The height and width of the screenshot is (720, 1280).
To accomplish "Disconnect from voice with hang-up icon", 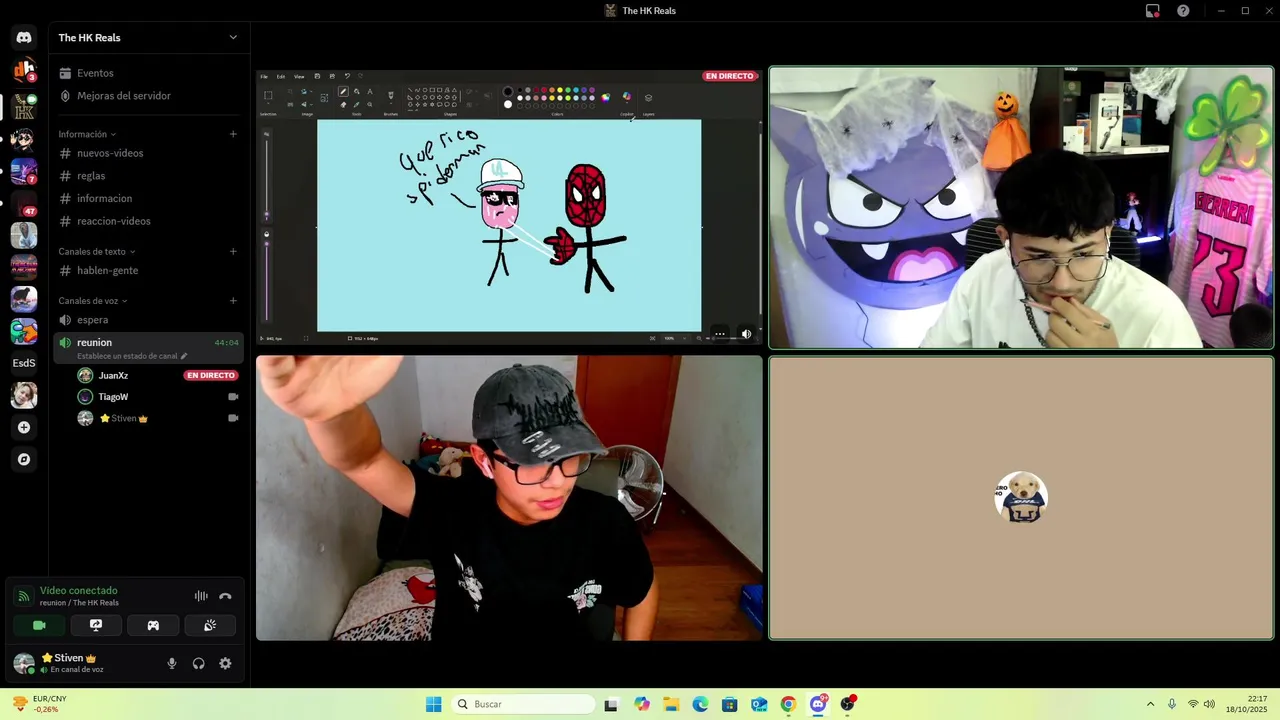I will coord(225,596).
